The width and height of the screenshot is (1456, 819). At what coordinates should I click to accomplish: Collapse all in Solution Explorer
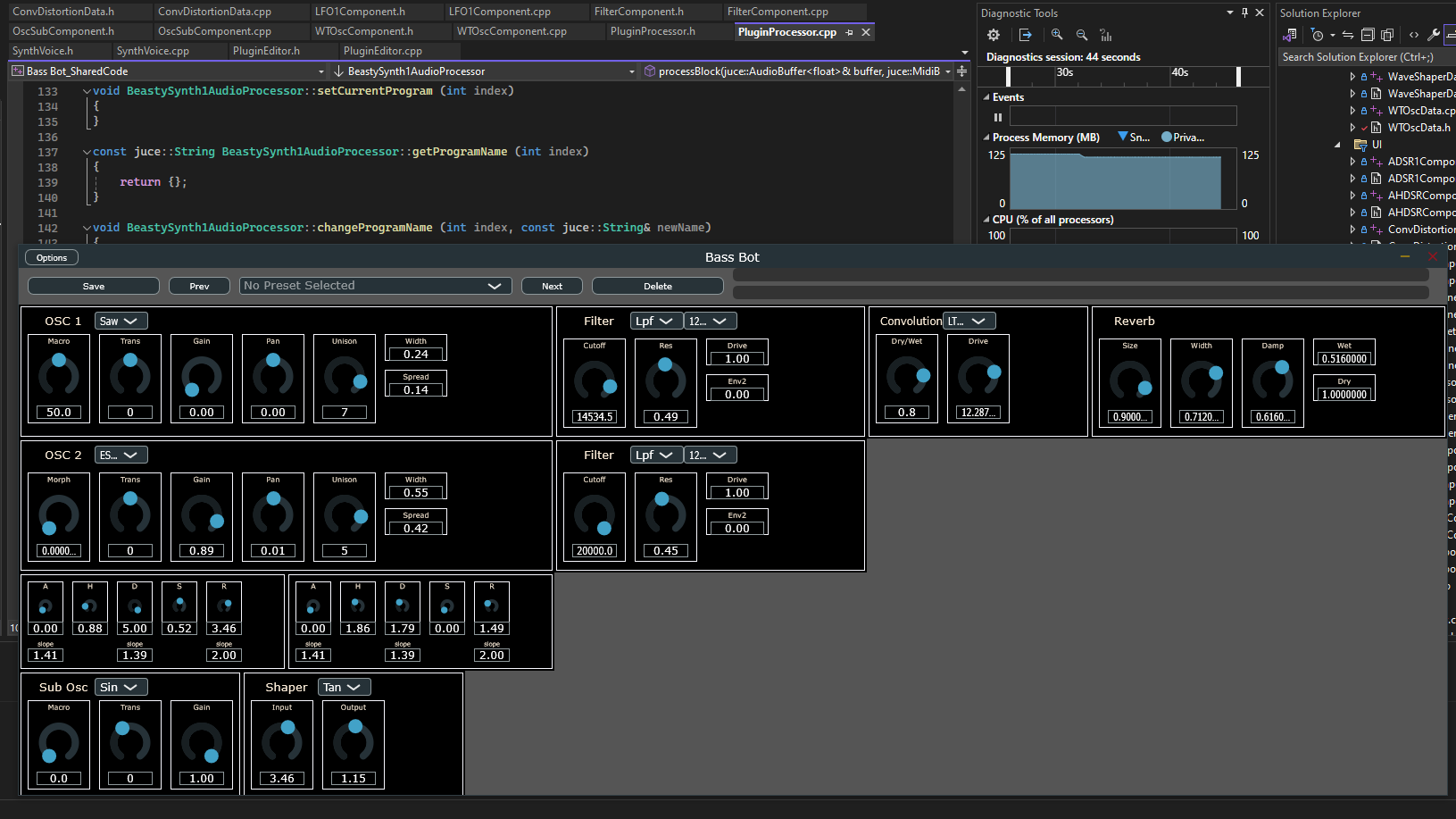tap(1368, 35)
